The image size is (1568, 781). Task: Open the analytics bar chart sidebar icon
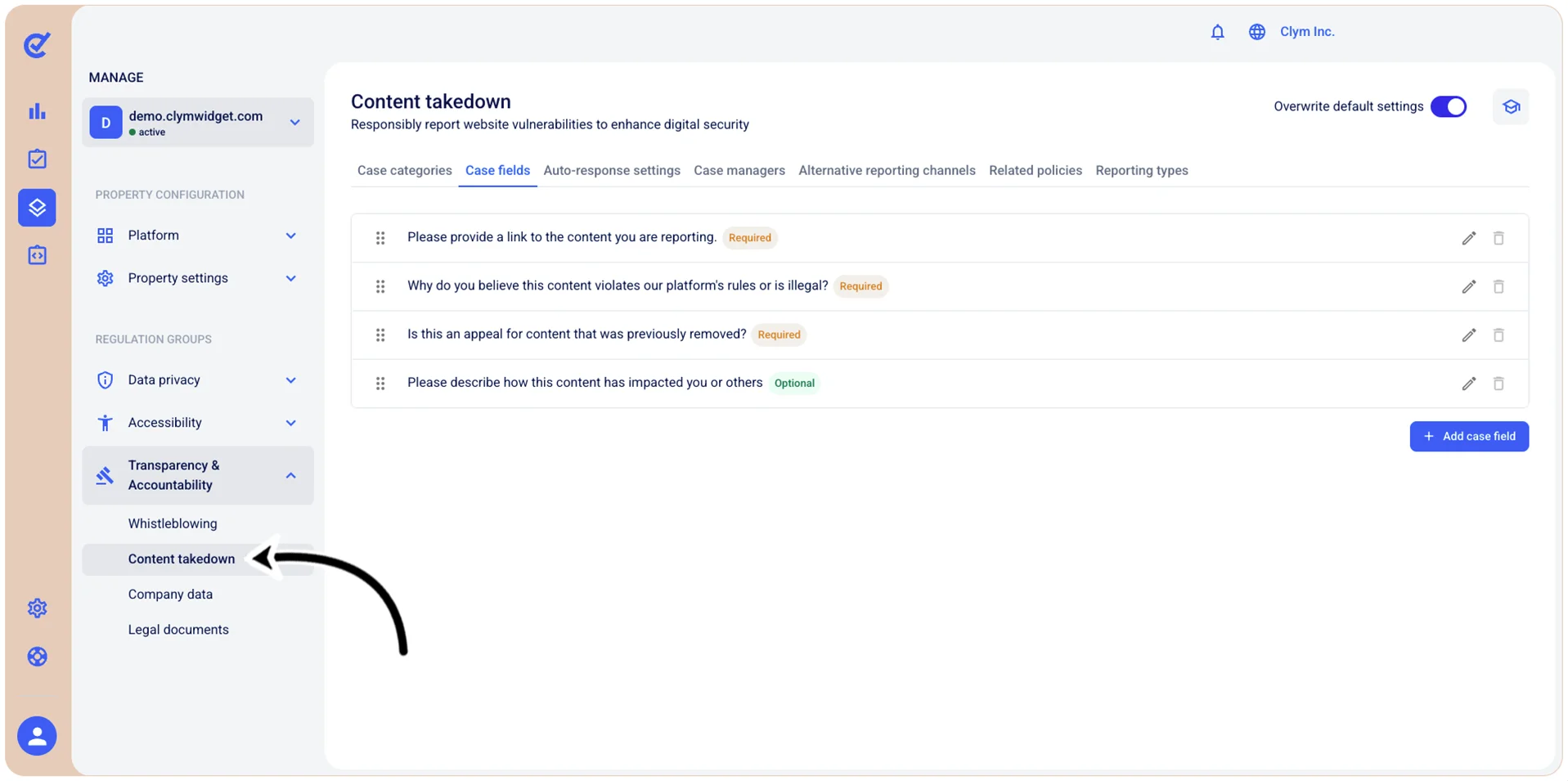click(37, 111)
